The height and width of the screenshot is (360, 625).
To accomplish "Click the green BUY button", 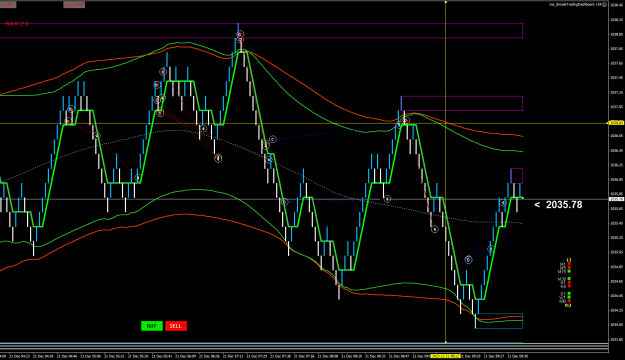I will [151, 326].
